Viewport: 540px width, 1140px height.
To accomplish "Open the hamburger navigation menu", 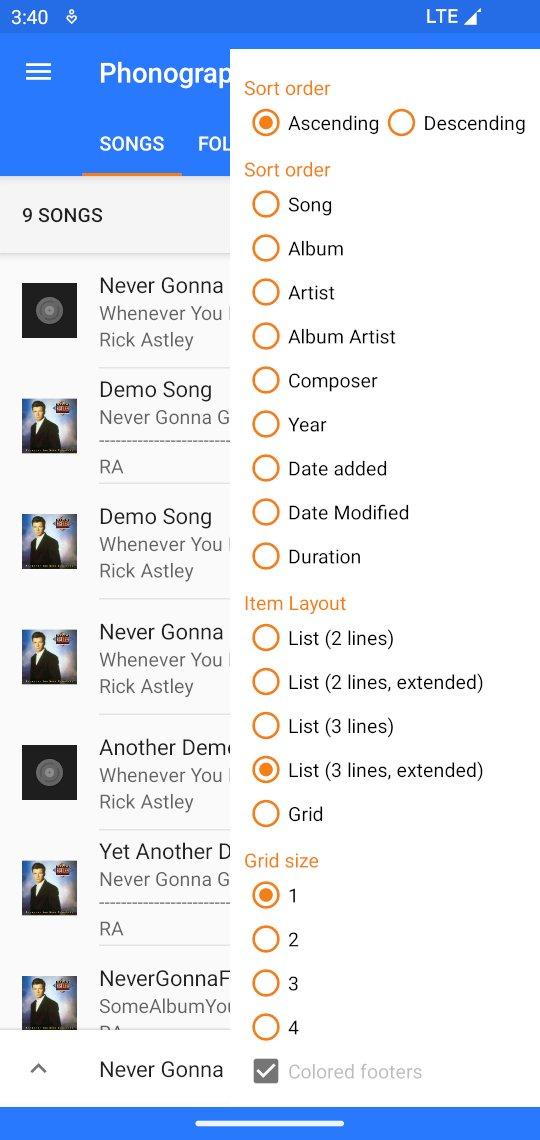I will point(39,71).
